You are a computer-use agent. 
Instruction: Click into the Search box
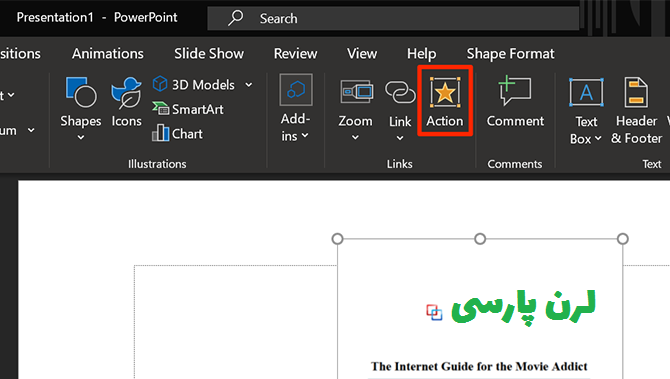[x=393, y=18]
